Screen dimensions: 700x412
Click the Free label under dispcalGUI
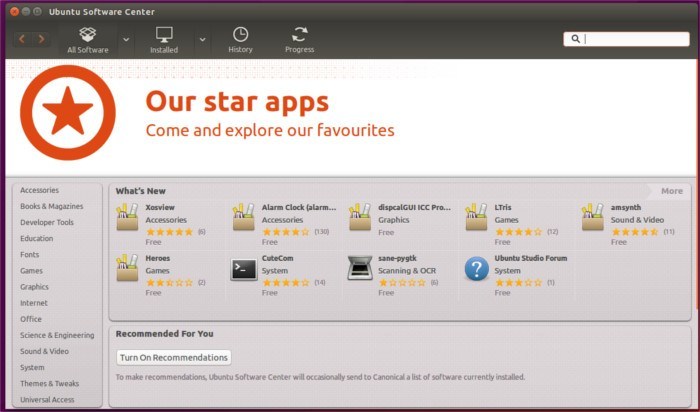386,232
